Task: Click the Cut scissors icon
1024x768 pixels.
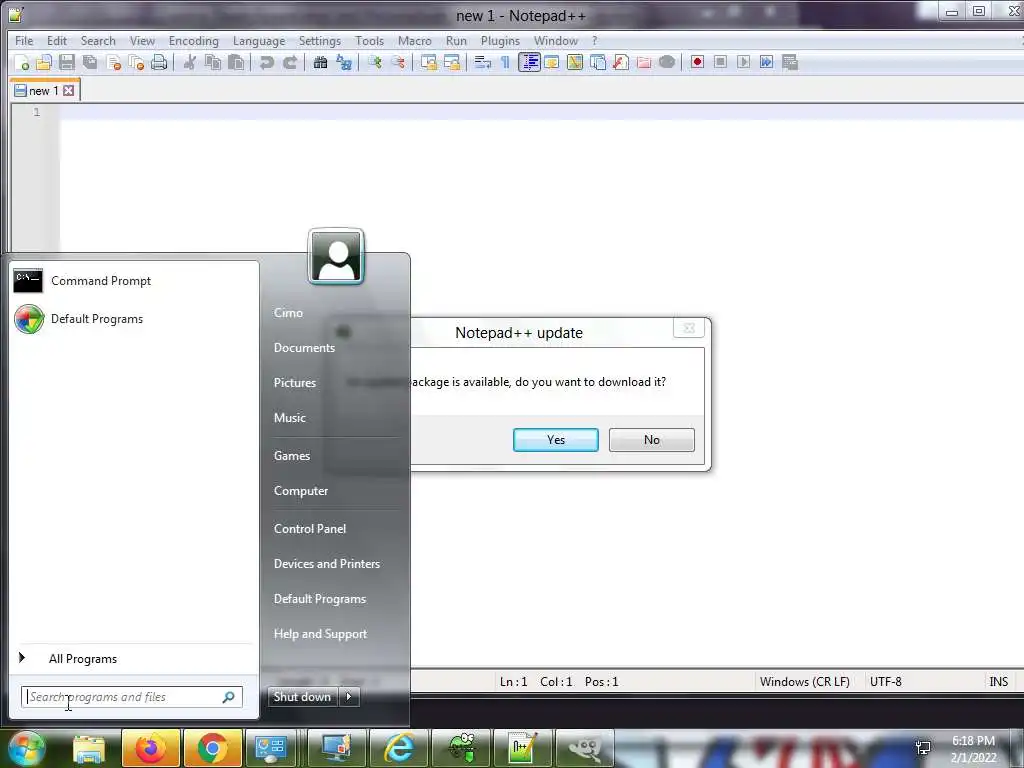Action: (190, 63)
